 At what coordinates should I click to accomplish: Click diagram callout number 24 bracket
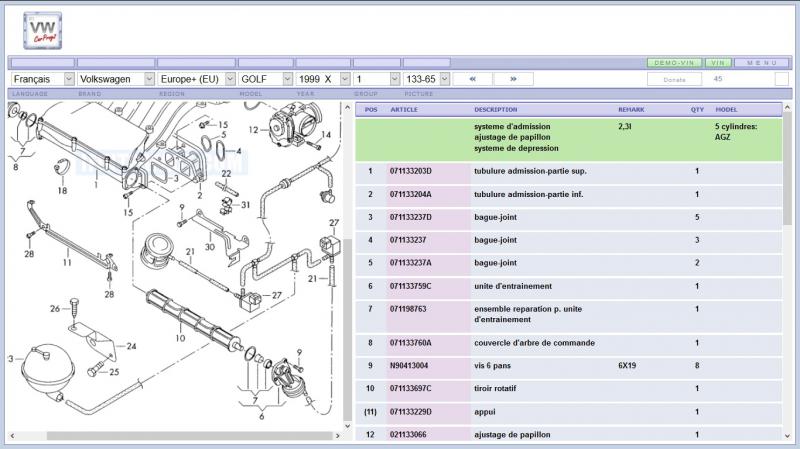(x=132, y=346)
